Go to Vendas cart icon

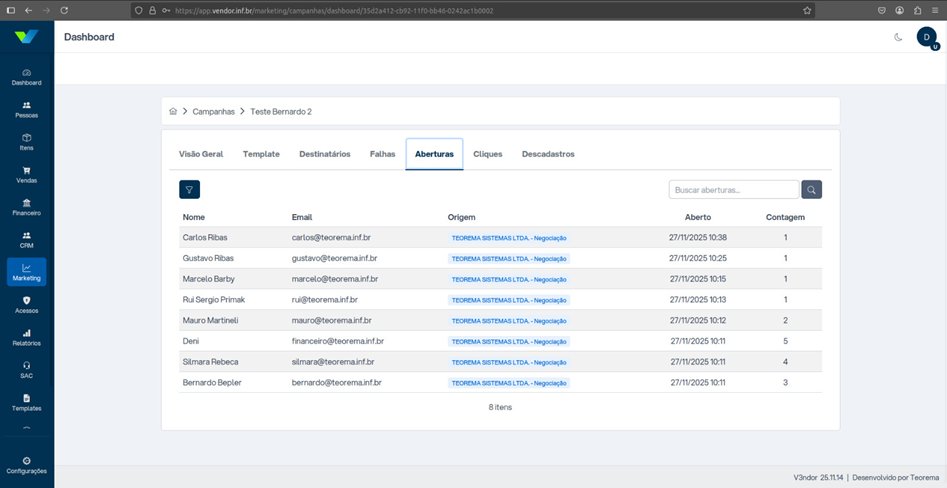27,170
